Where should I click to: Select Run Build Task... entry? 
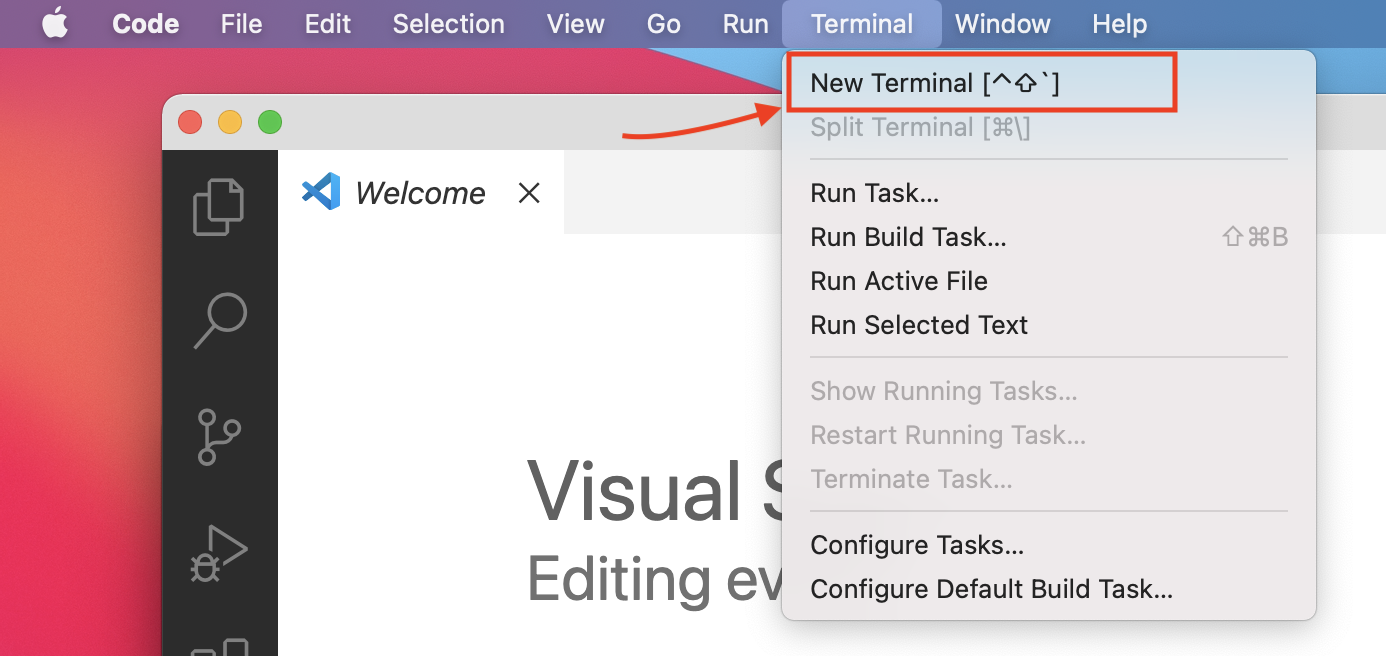[x=1049, y=237]
